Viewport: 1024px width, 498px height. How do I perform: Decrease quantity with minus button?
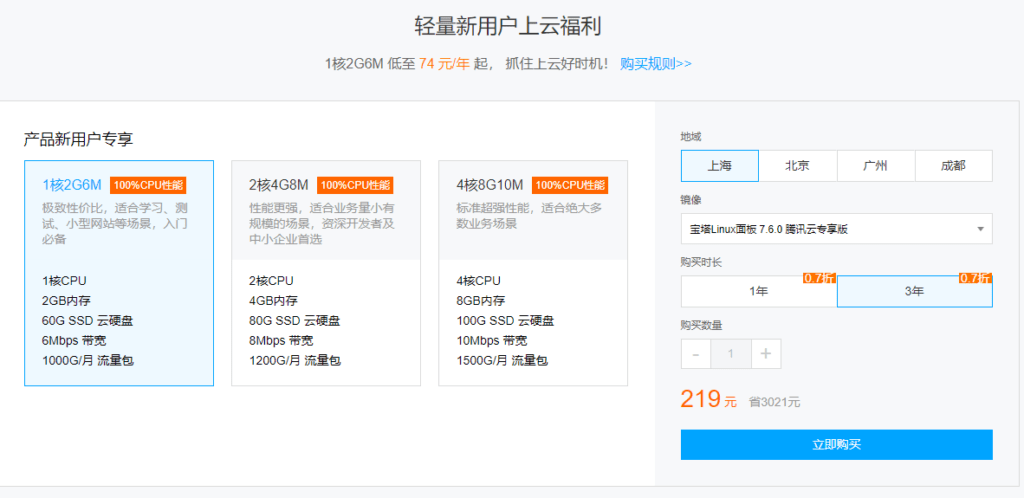[x=696, y=353]
